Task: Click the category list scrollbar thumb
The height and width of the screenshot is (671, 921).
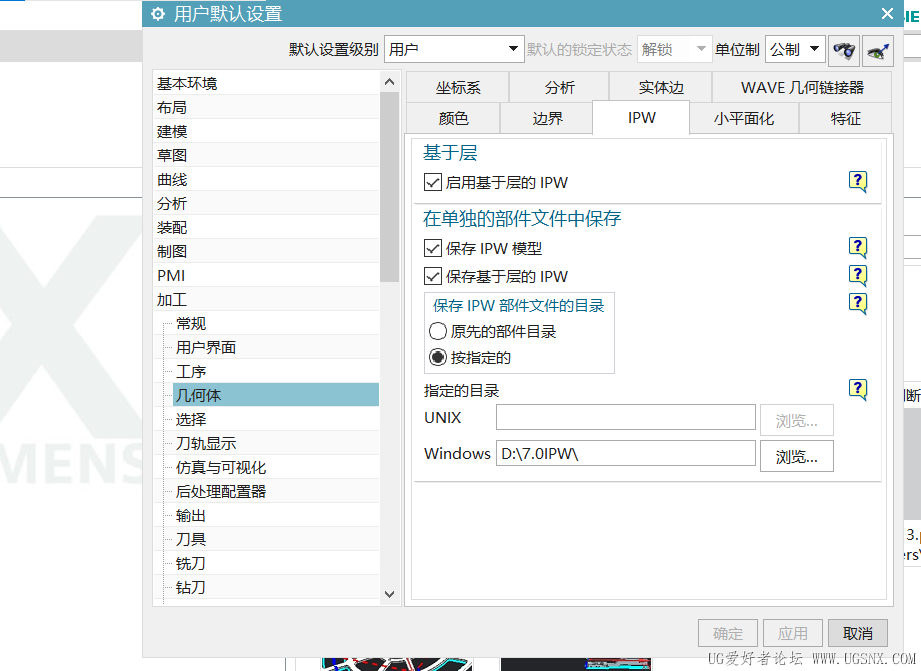Action: [x=389, y=187]
